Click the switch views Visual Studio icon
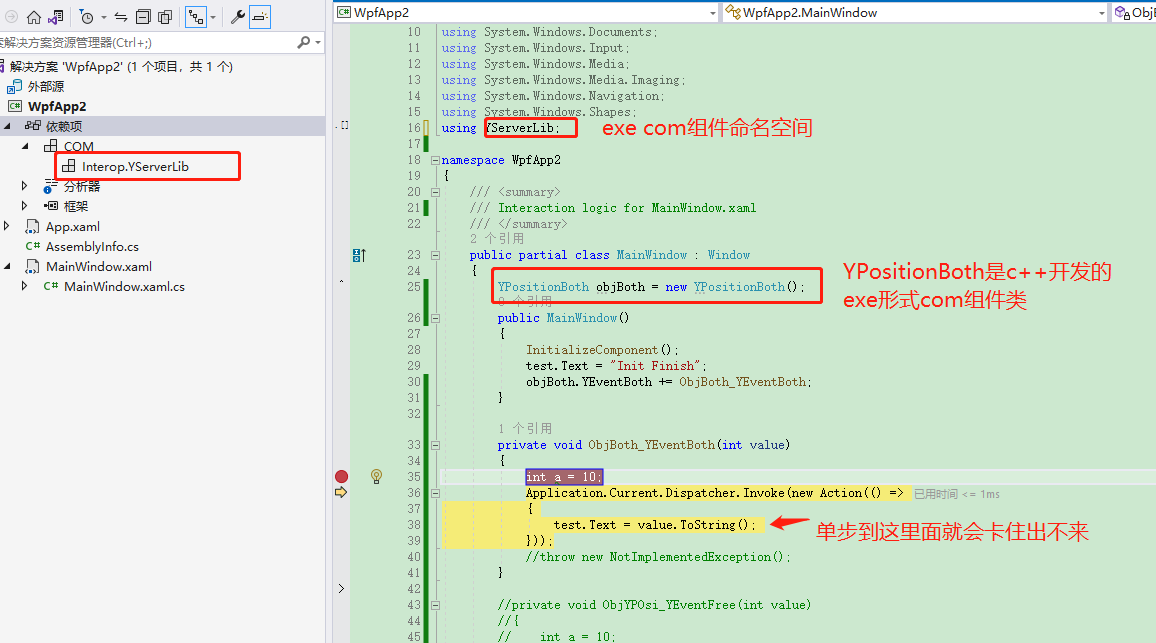 click(56, 17)
